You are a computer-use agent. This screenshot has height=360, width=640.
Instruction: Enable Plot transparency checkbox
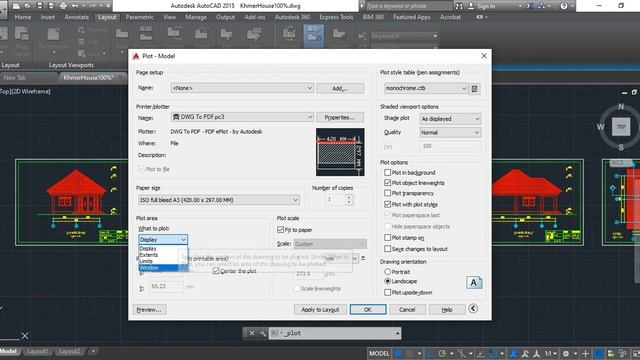(387, 193)
